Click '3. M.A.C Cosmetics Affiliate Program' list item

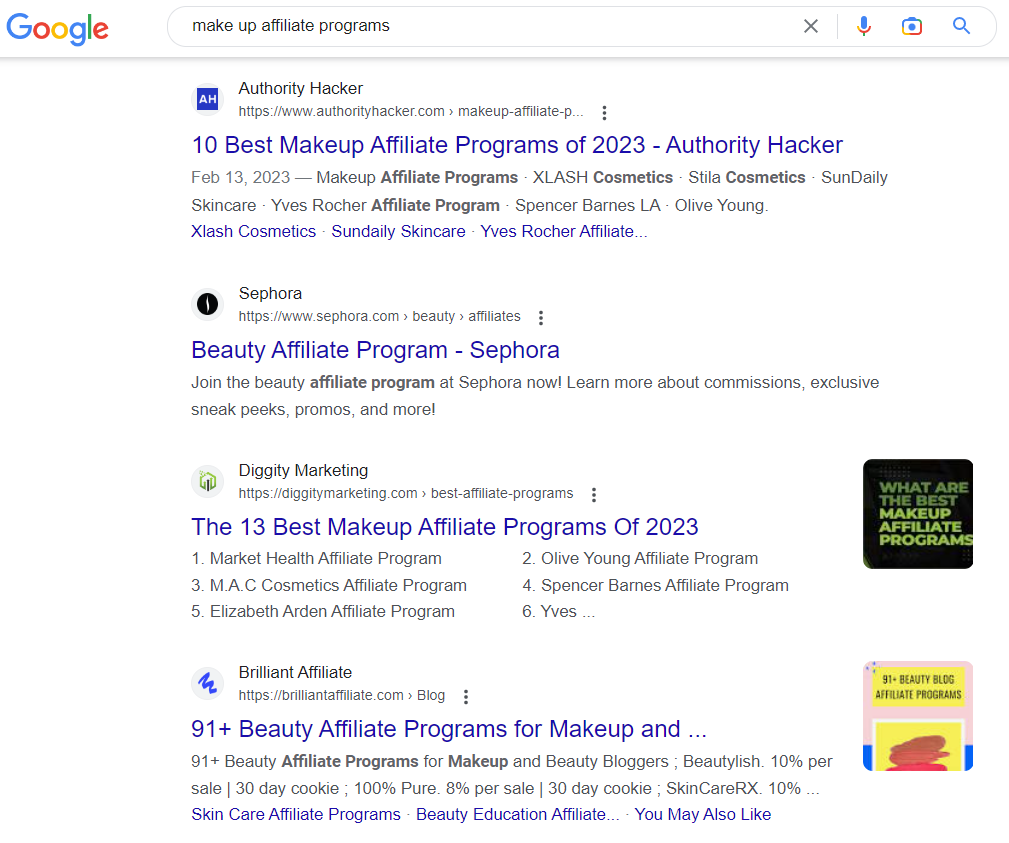(329, 585)
